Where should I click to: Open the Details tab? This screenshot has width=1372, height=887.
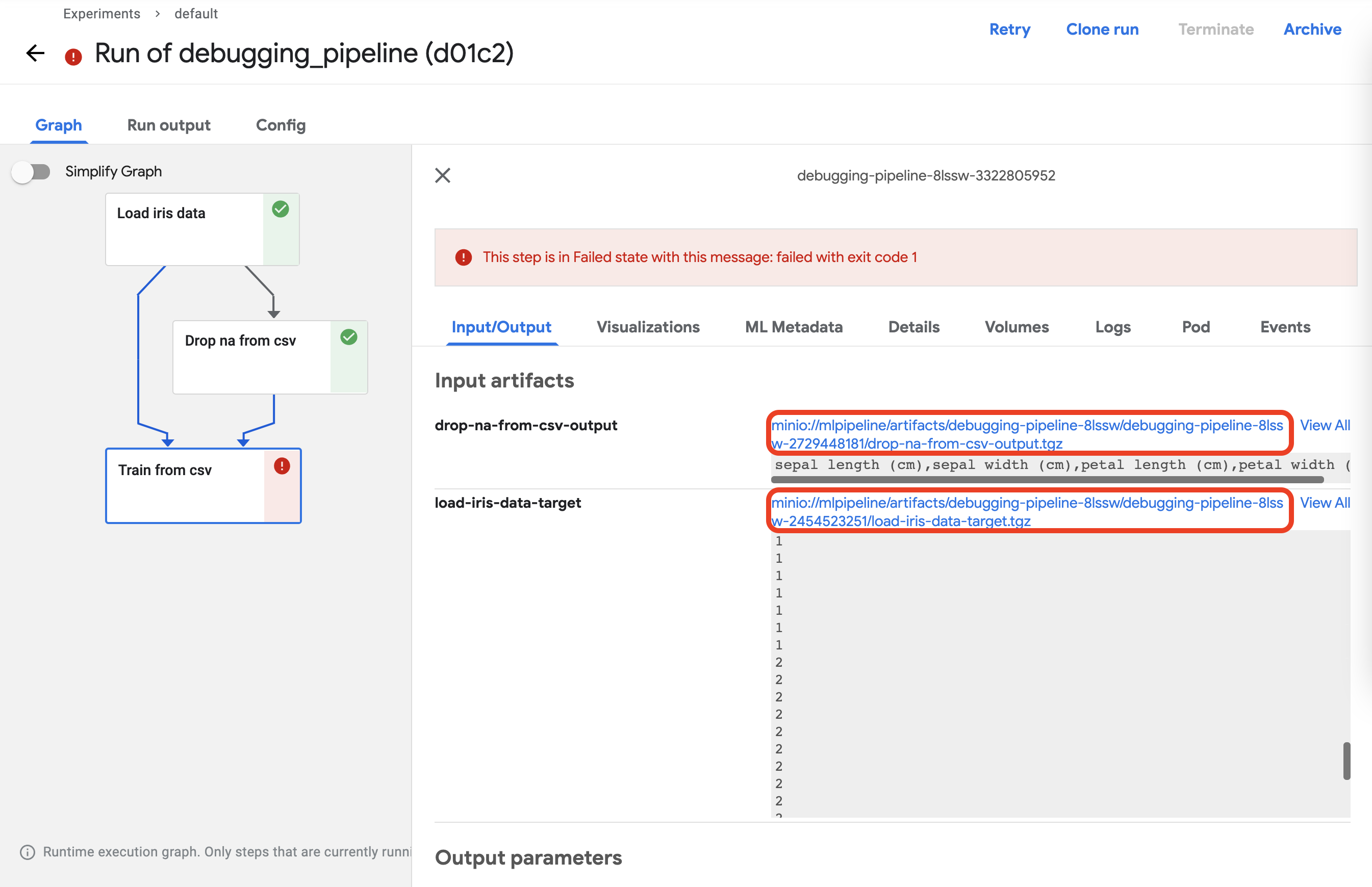tap(913, 327)
